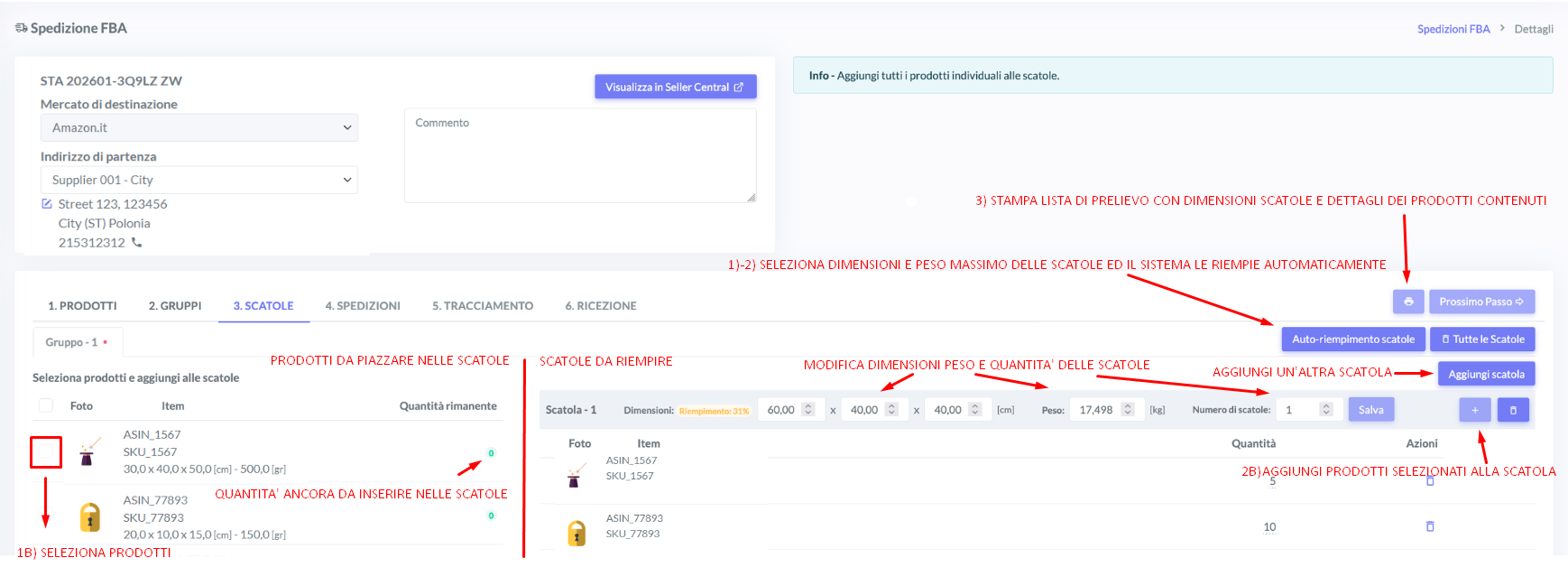Tick the select-all checkbox beside Foto header
The width and height of the screenshot is (1568, 567).
(46, 405)
